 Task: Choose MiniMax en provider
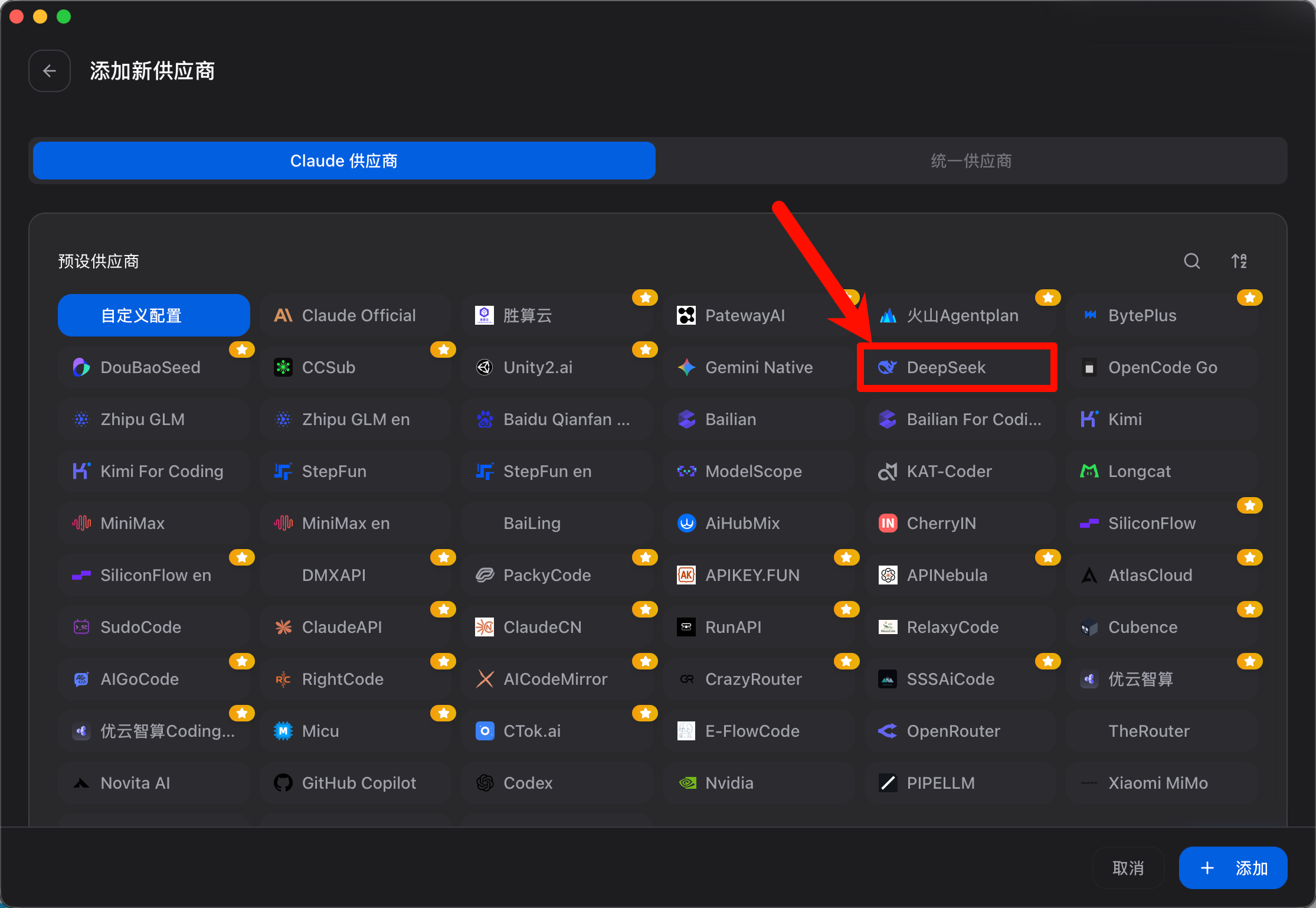pyautogui.click(x=355, y=523)
